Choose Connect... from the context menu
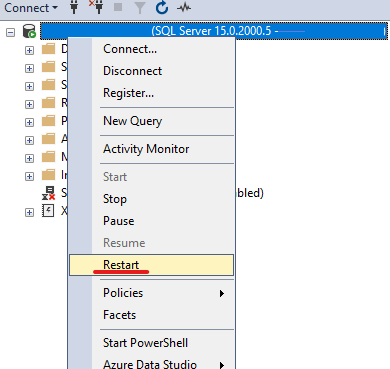 coord(151,49)
